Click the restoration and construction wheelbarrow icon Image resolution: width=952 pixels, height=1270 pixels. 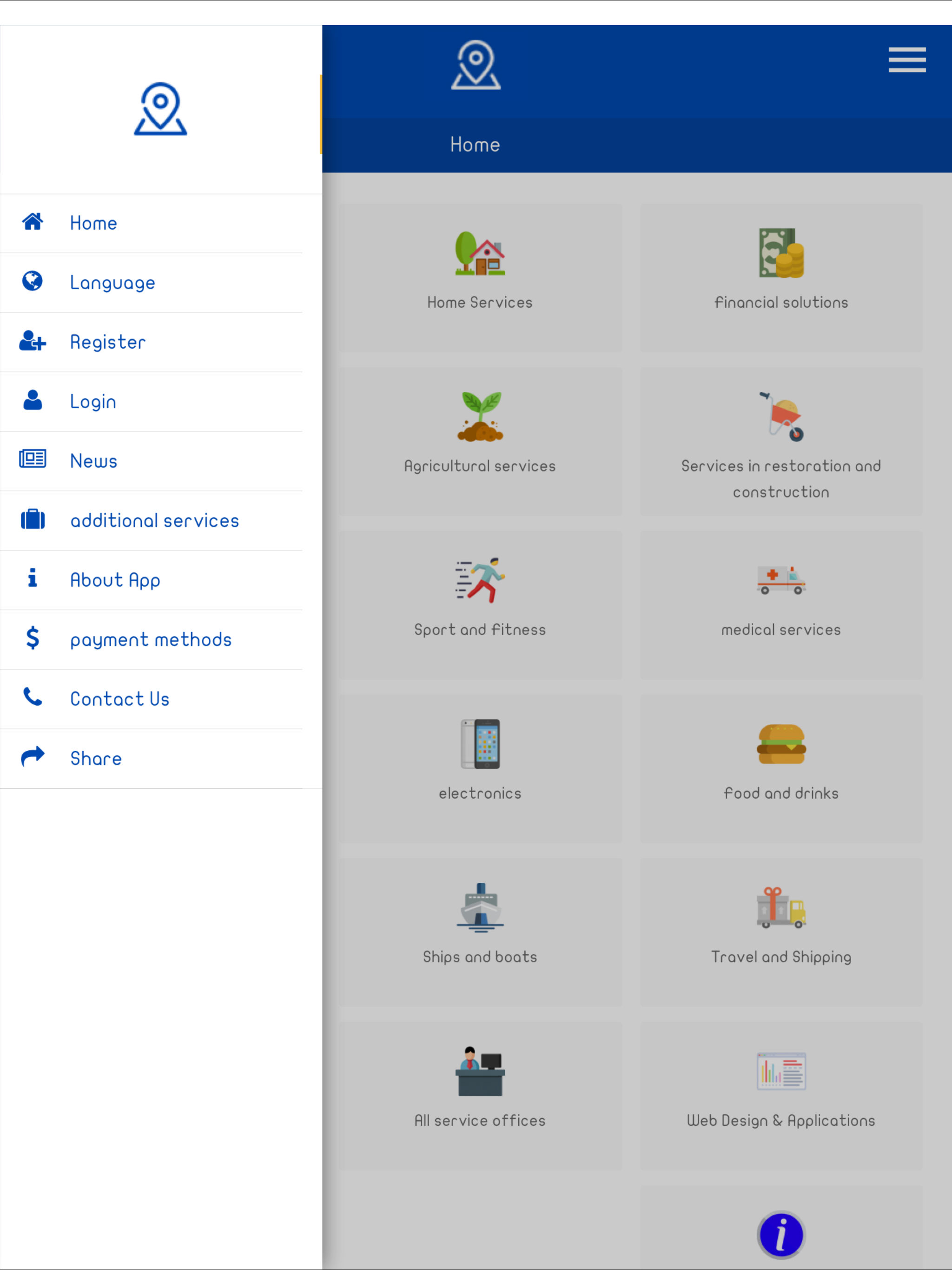781,417
